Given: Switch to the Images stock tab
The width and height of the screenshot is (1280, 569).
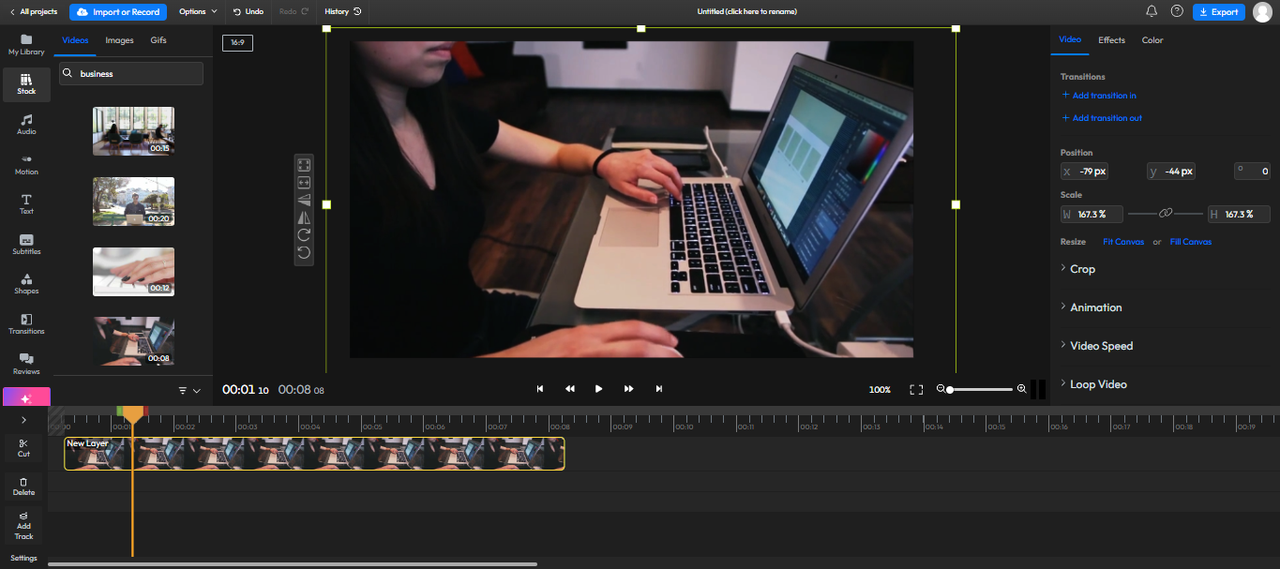Looking at the screenshot, I should (x=119, y=40).
